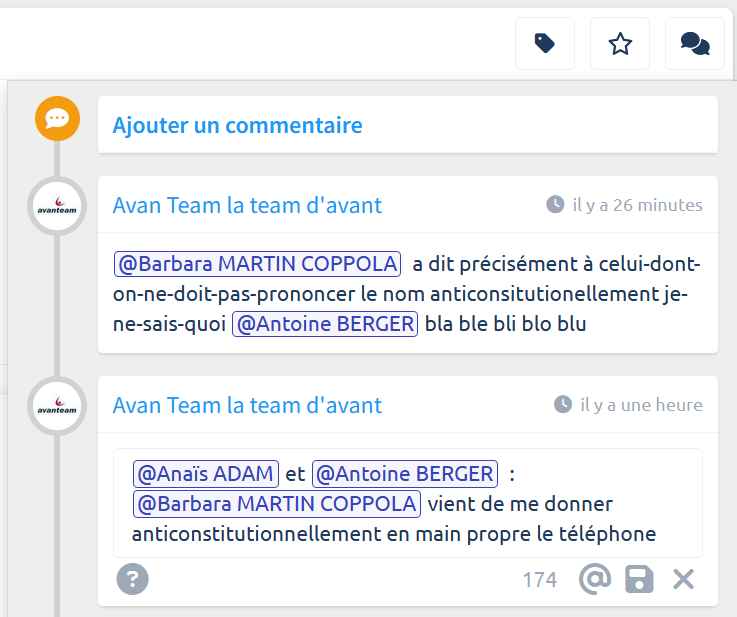Image resolution: width=737 pixels, height=617 pixels.
Task: Click the tag icon button
Action: [545, 44]
